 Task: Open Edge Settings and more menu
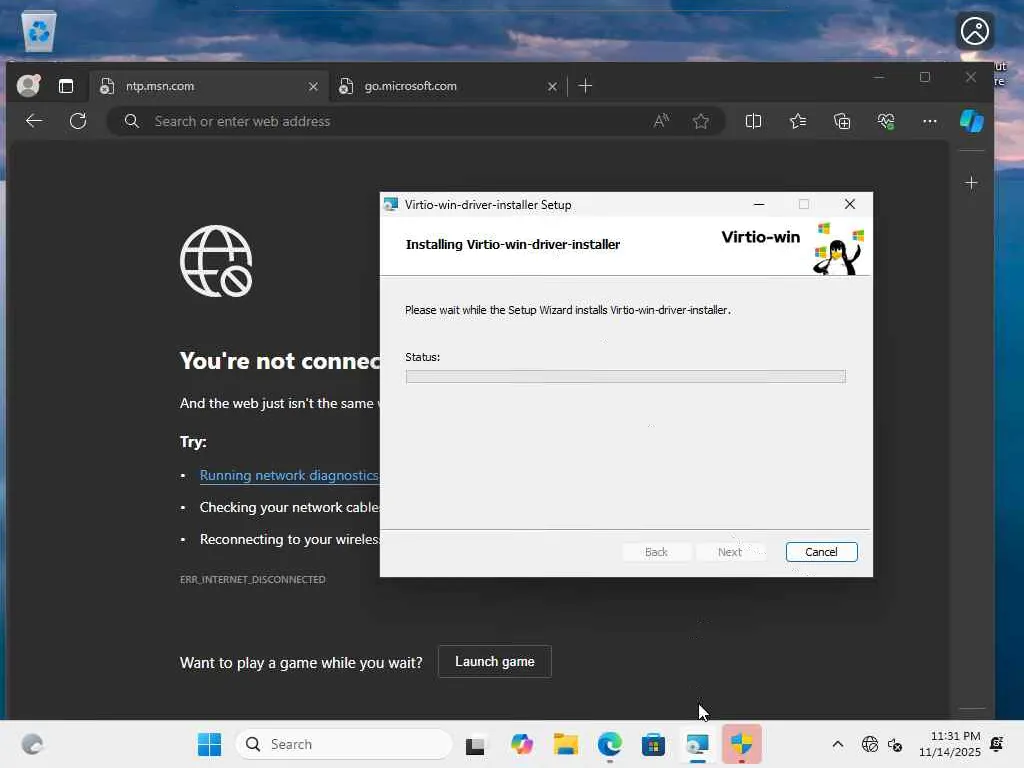pyautogui.click(x=929, y=121)
